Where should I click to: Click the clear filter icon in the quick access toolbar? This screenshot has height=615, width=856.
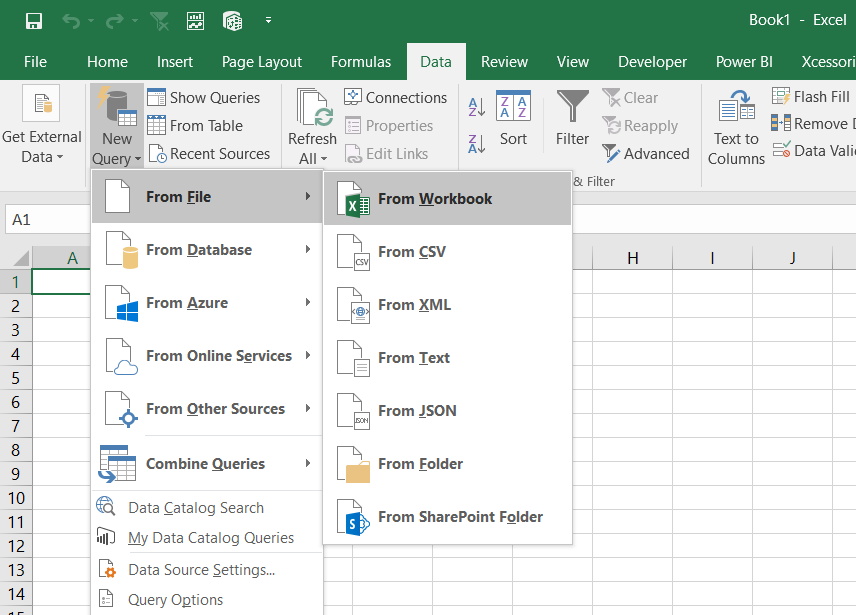(x=159, y=21)
